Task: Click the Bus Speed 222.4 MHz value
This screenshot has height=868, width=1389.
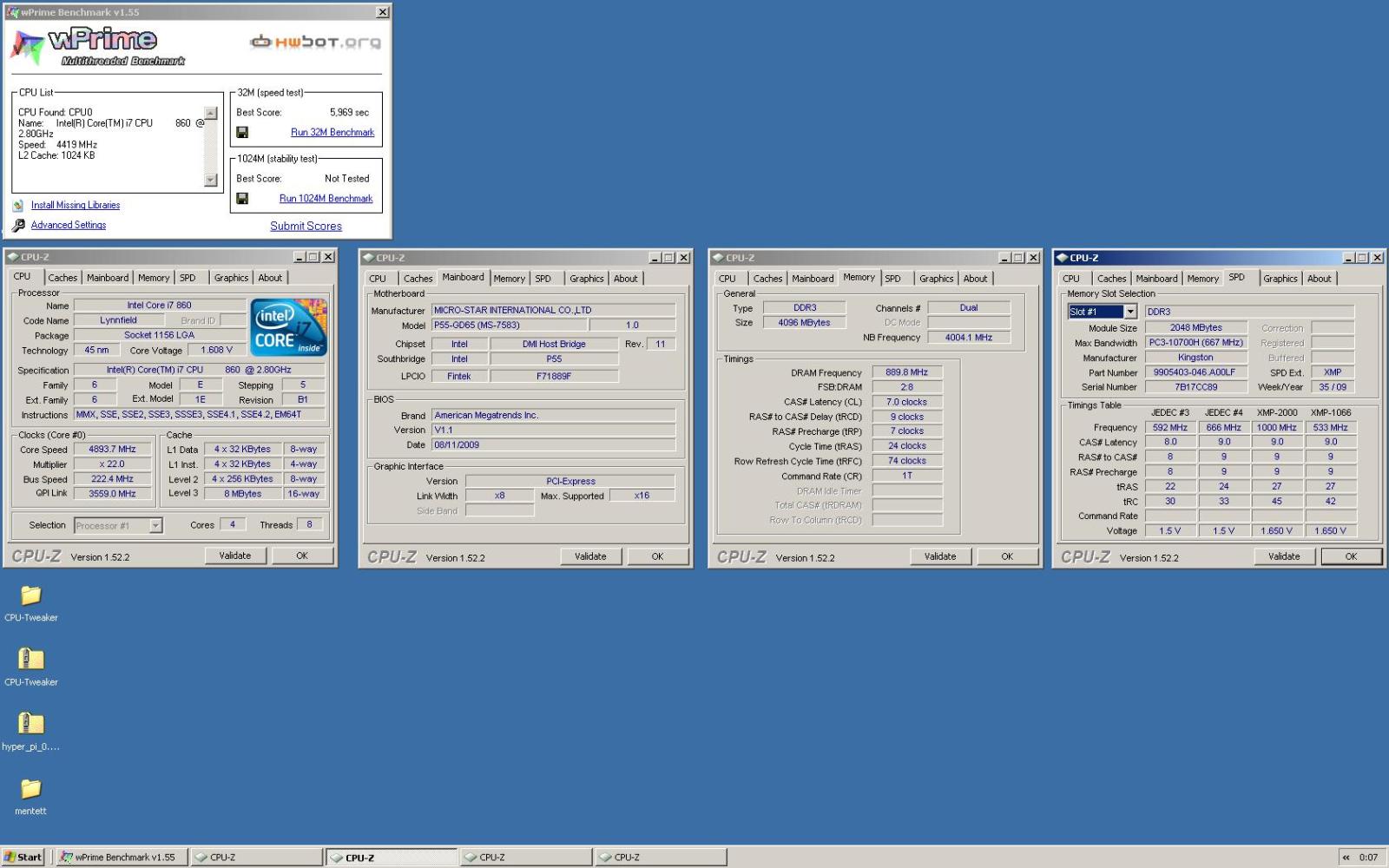Action: 113,479
